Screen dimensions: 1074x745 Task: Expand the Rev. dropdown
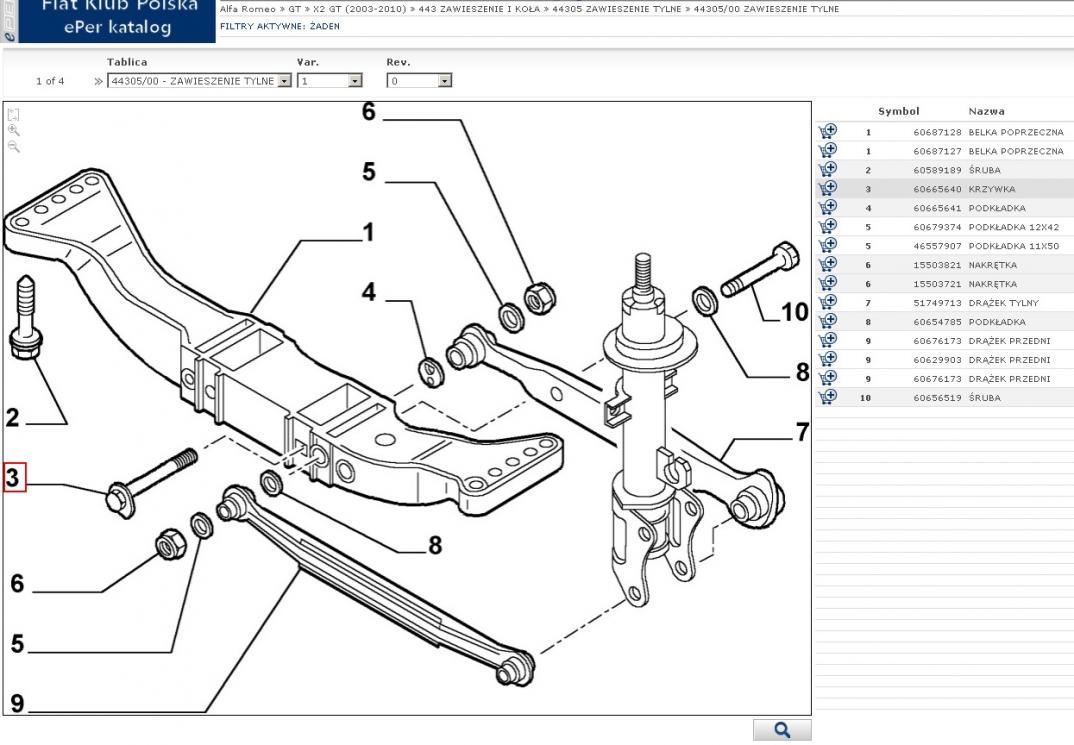(x=444, y=81)
